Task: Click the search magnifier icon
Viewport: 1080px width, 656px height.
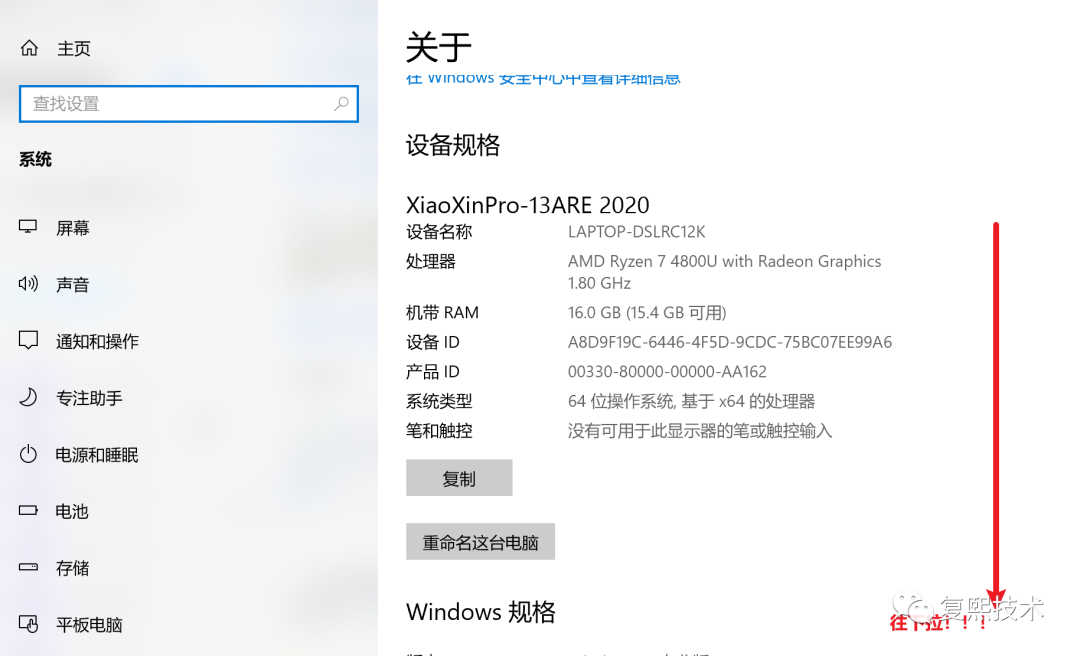Action: point(341,104)
